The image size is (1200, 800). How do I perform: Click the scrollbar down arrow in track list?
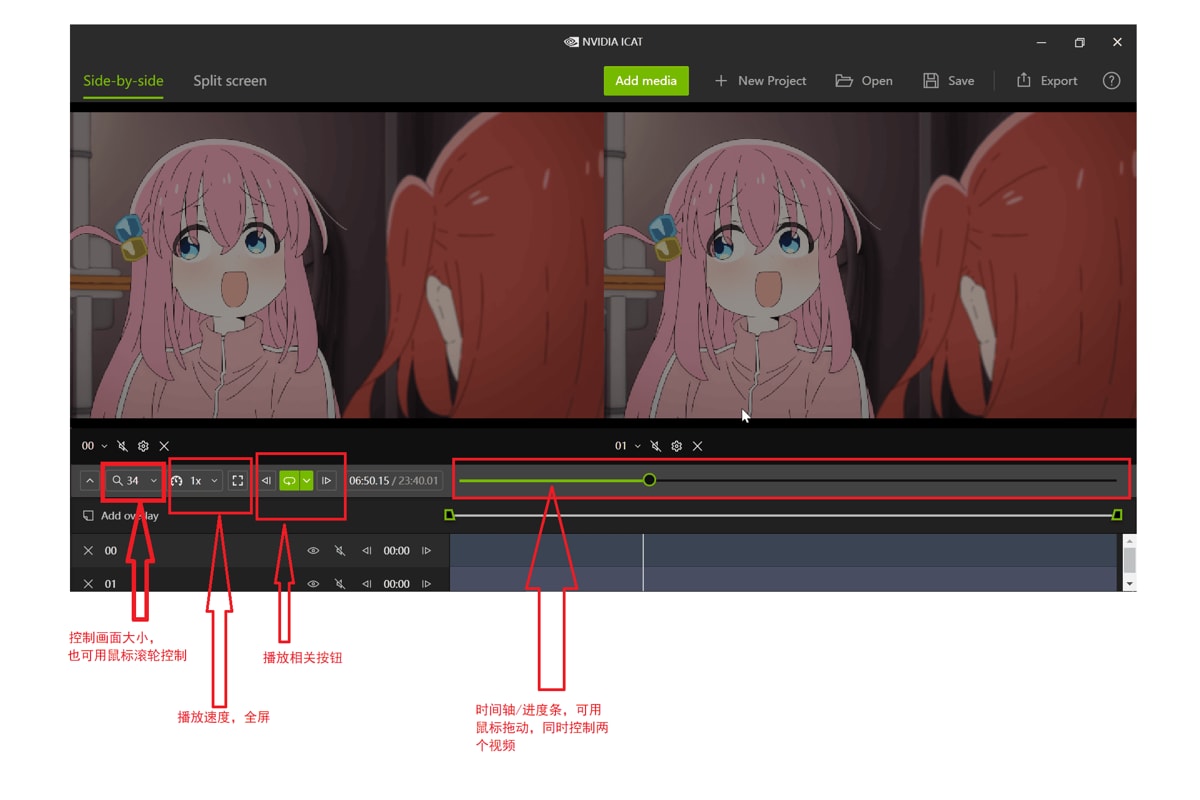coord(1130,584)
